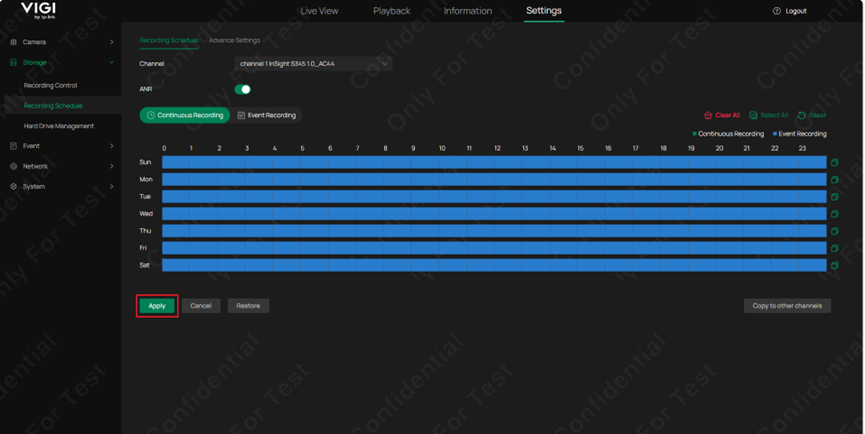Image resolution: width=865 pixels, height=434 pixels.
Task: Click the Cancel button
Action: click(x=201, y=306)
